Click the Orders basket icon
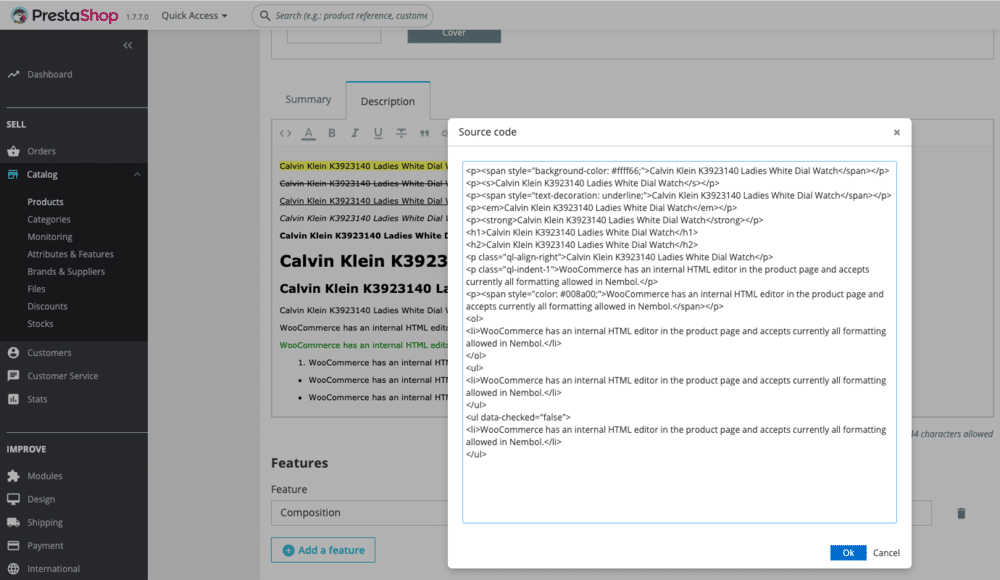The image size is (1000, 580). point(13,151)
